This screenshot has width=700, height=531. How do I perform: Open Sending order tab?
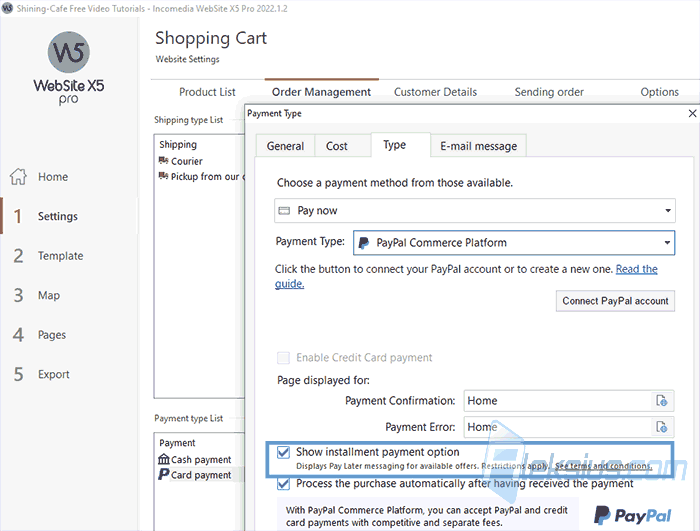[x=549, y=92]
